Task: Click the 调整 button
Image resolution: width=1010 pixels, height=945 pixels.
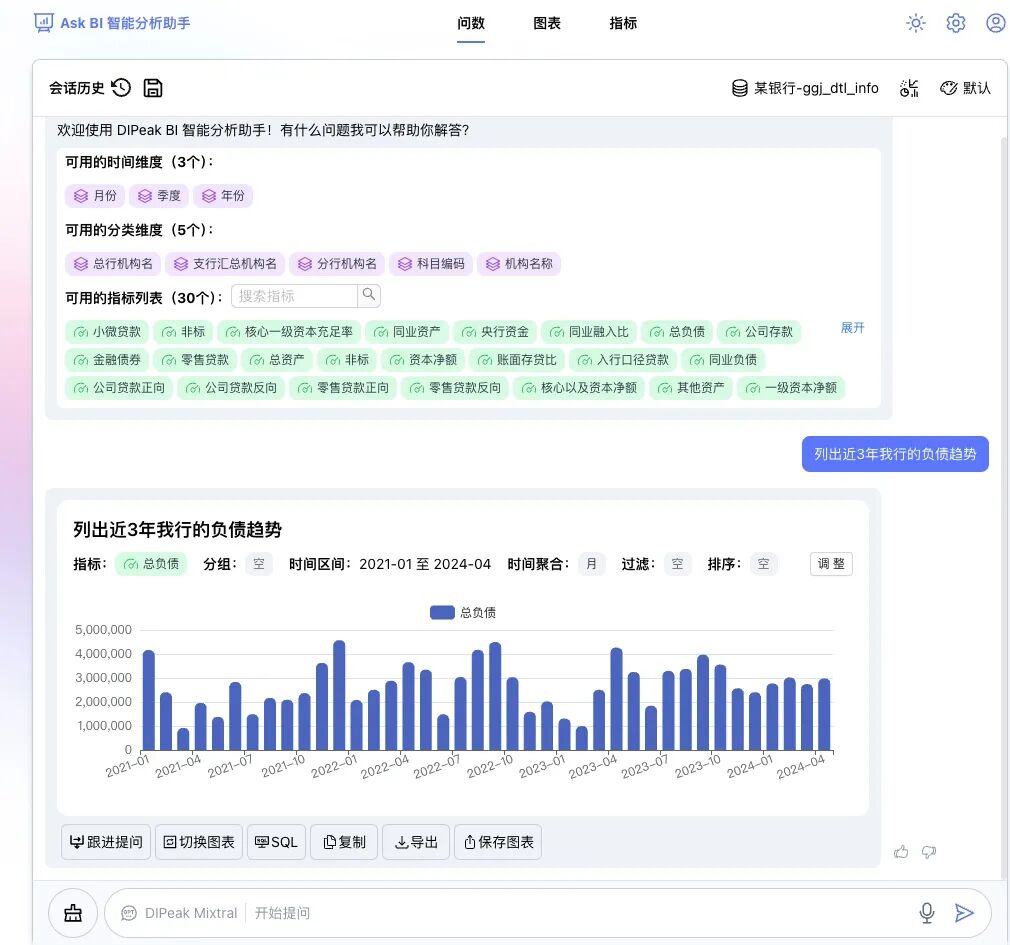Action: [831, 564]
